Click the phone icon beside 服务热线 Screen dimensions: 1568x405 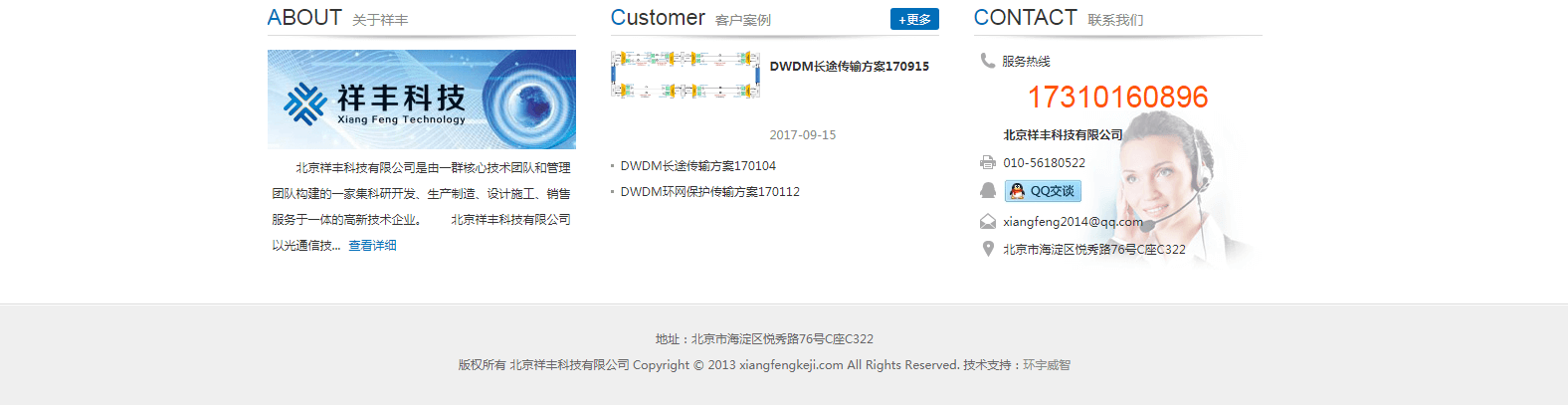(987, 61)
